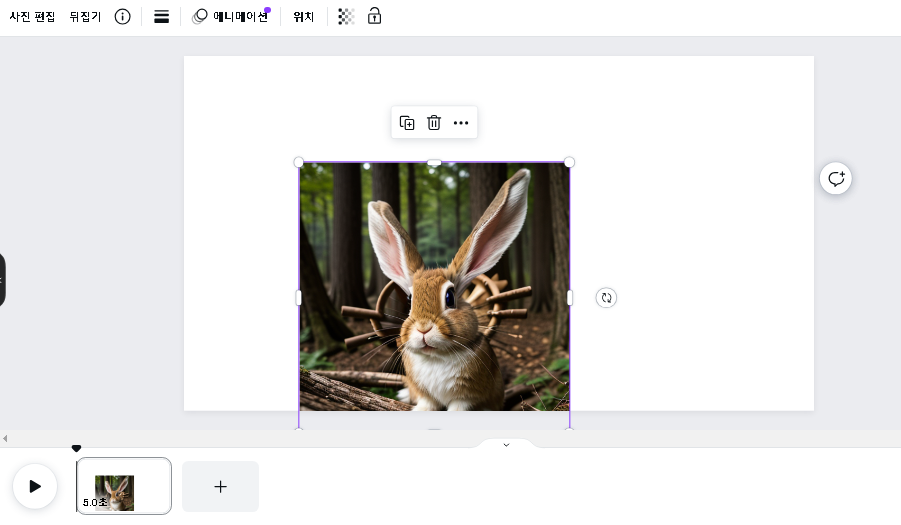Click the rotate handle beside the image
The image size is (901, 525).
click(x=606, y=298)
